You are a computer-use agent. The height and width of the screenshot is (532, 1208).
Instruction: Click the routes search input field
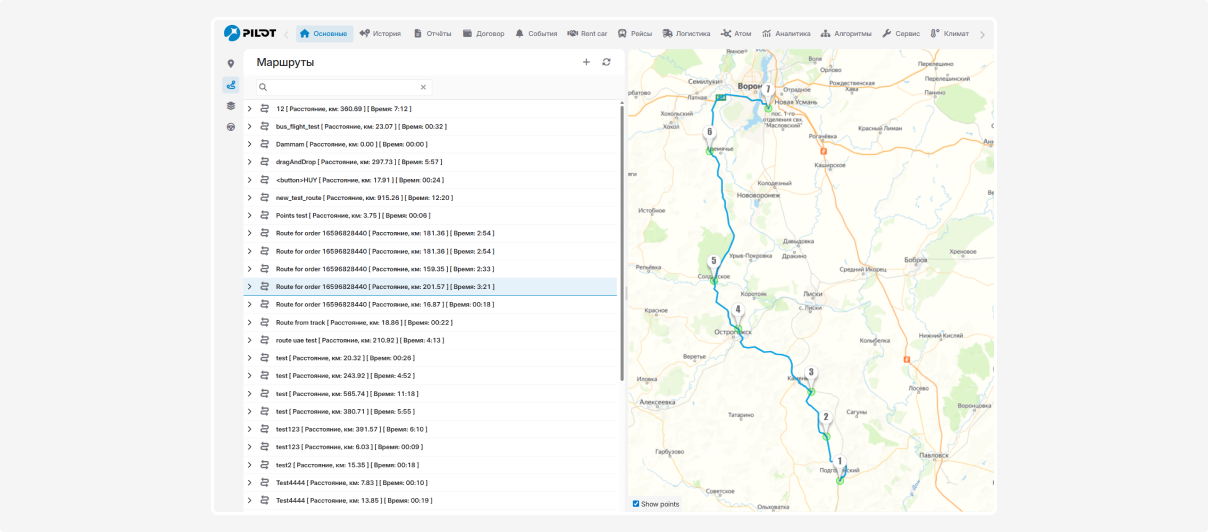pyautogui.click(x=340, y=87)
